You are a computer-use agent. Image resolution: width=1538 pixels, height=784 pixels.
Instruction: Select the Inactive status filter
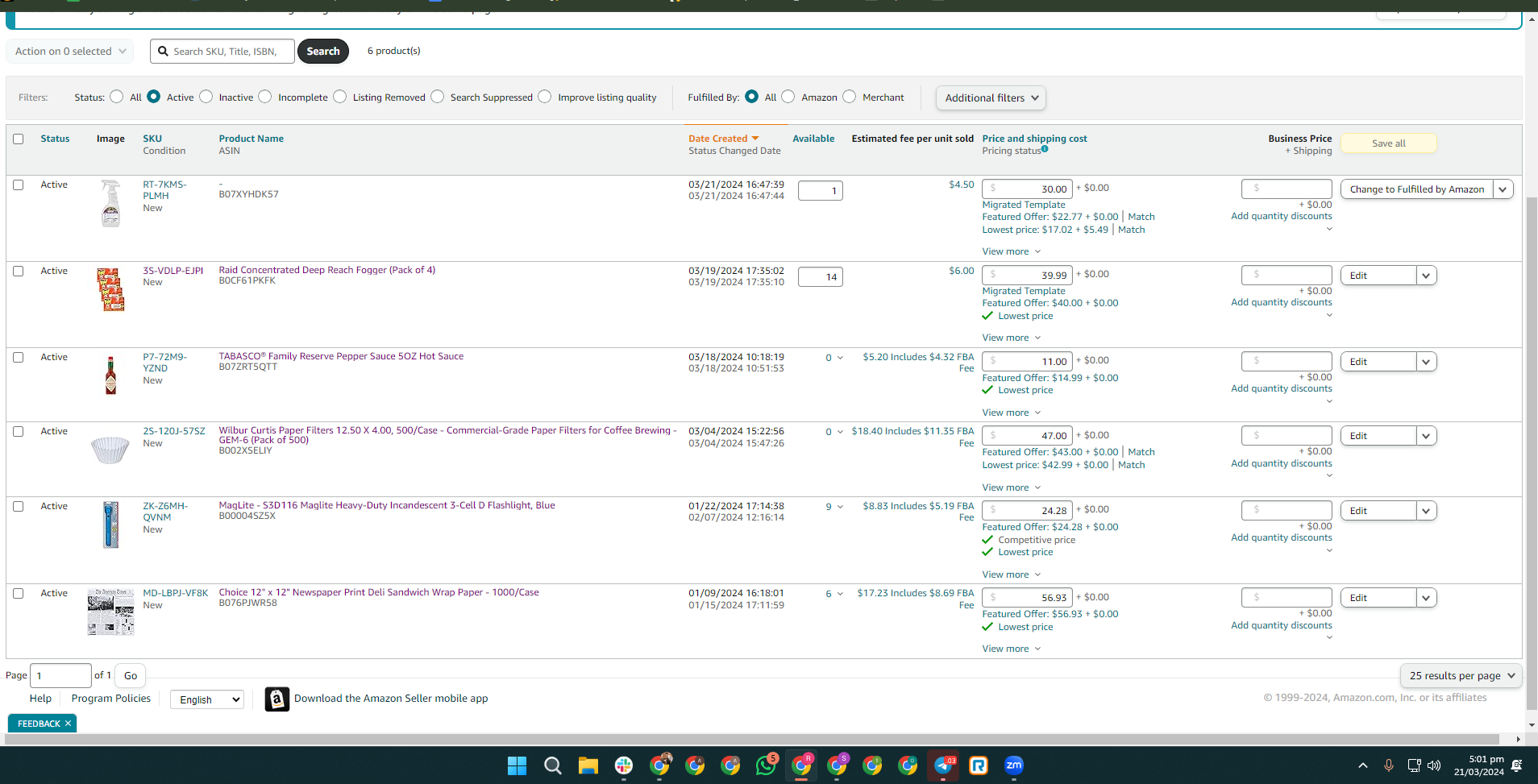(x=206, y=97)
